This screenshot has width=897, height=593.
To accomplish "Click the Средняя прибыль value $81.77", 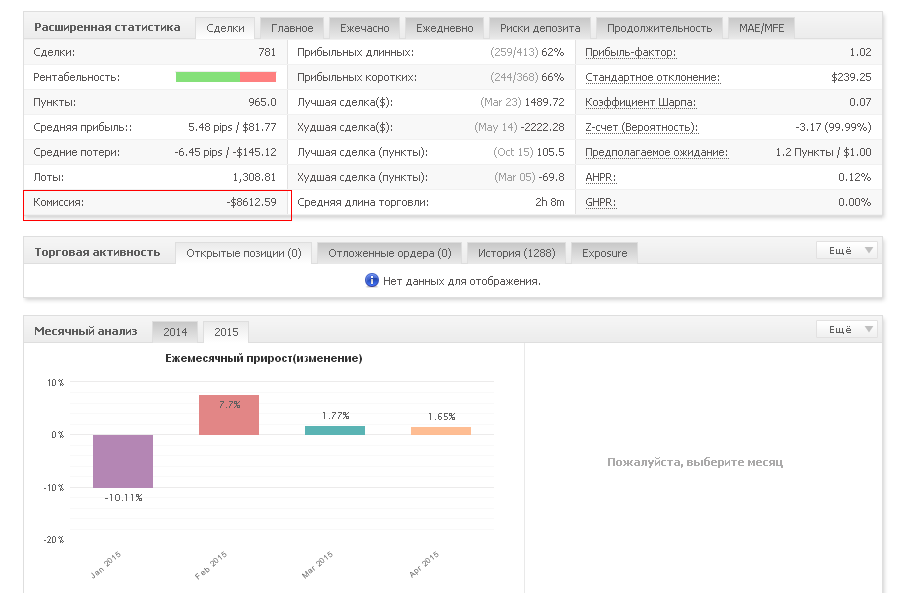I will (259, 128).
